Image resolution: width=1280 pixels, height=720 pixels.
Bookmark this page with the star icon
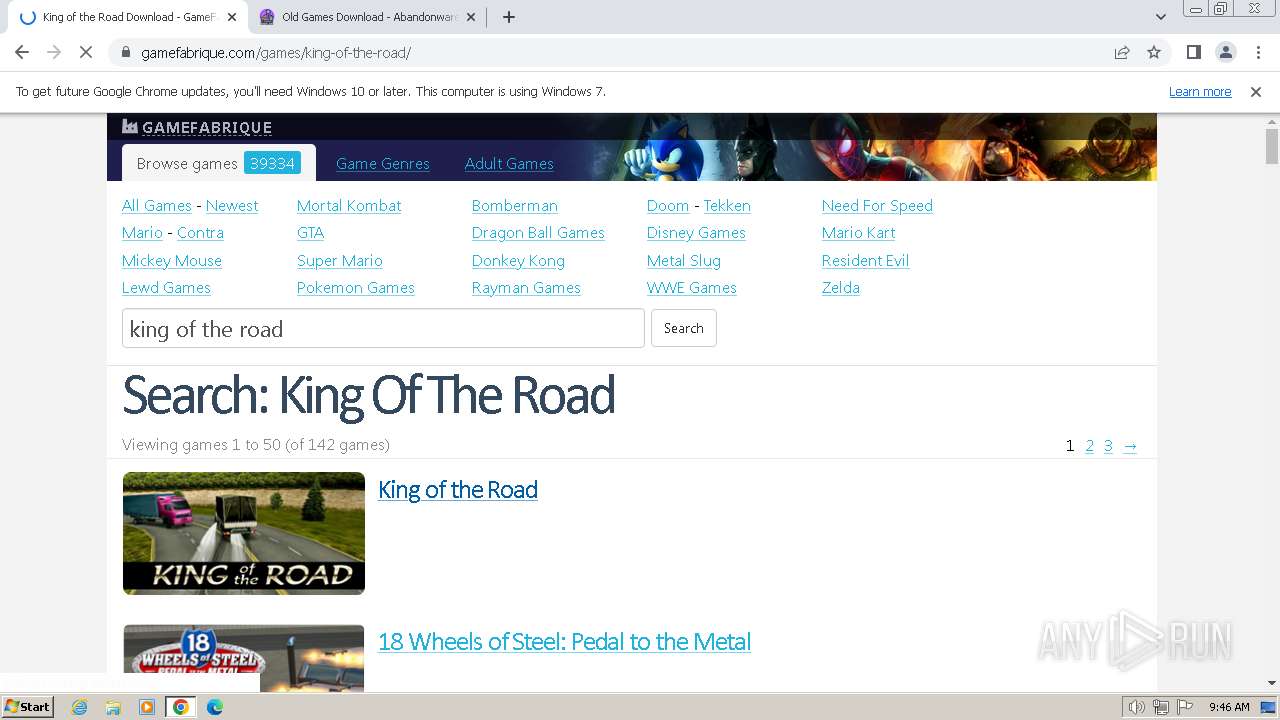pos(1154,52)
